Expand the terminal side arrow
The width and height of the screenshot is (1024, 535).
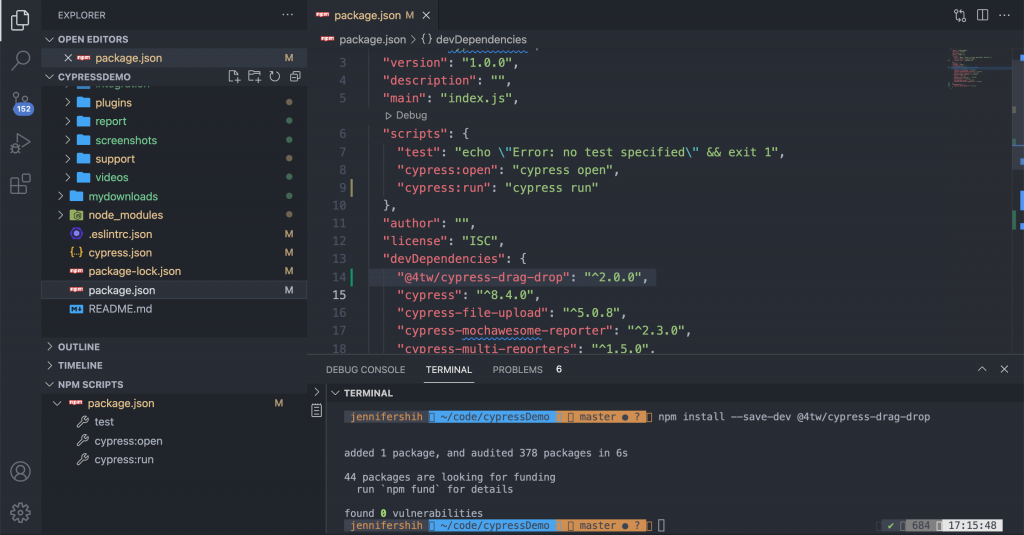pyautogui.click(x=317, y=392)
